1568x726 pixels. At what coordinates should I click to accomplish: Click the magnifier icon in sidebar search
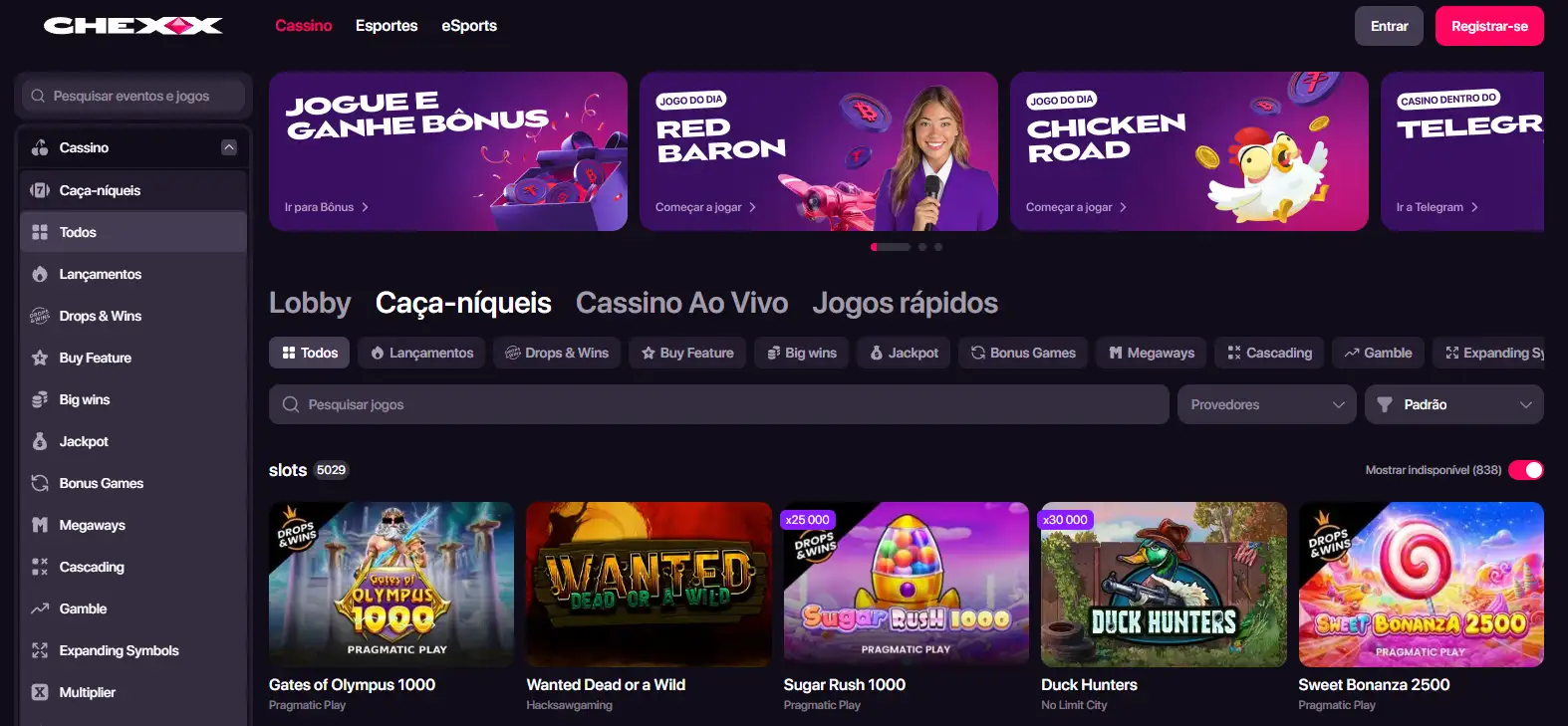[38, 96]
